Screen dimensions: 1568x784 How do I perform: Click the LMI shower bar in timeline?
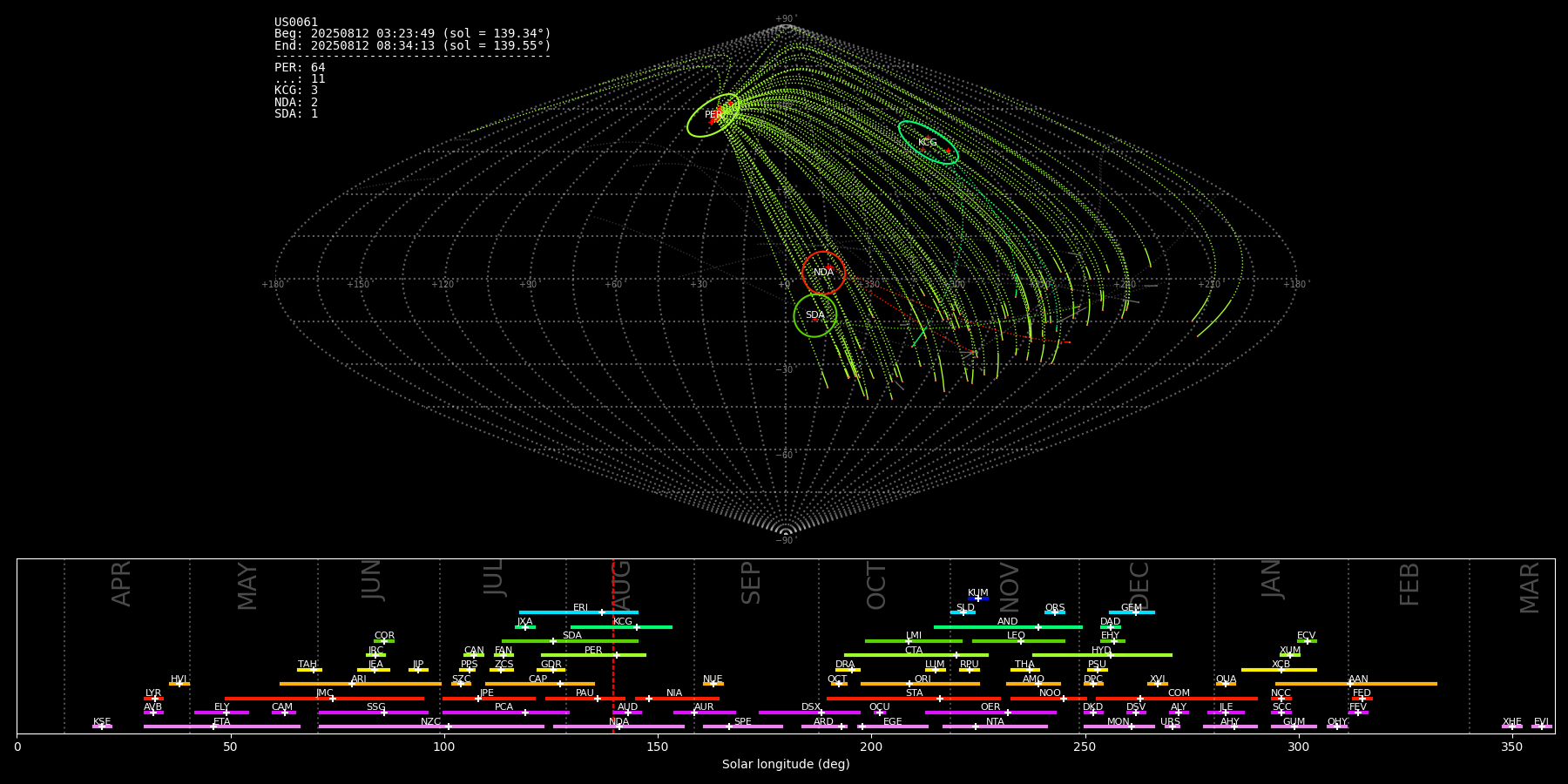[x=914, y=641]
